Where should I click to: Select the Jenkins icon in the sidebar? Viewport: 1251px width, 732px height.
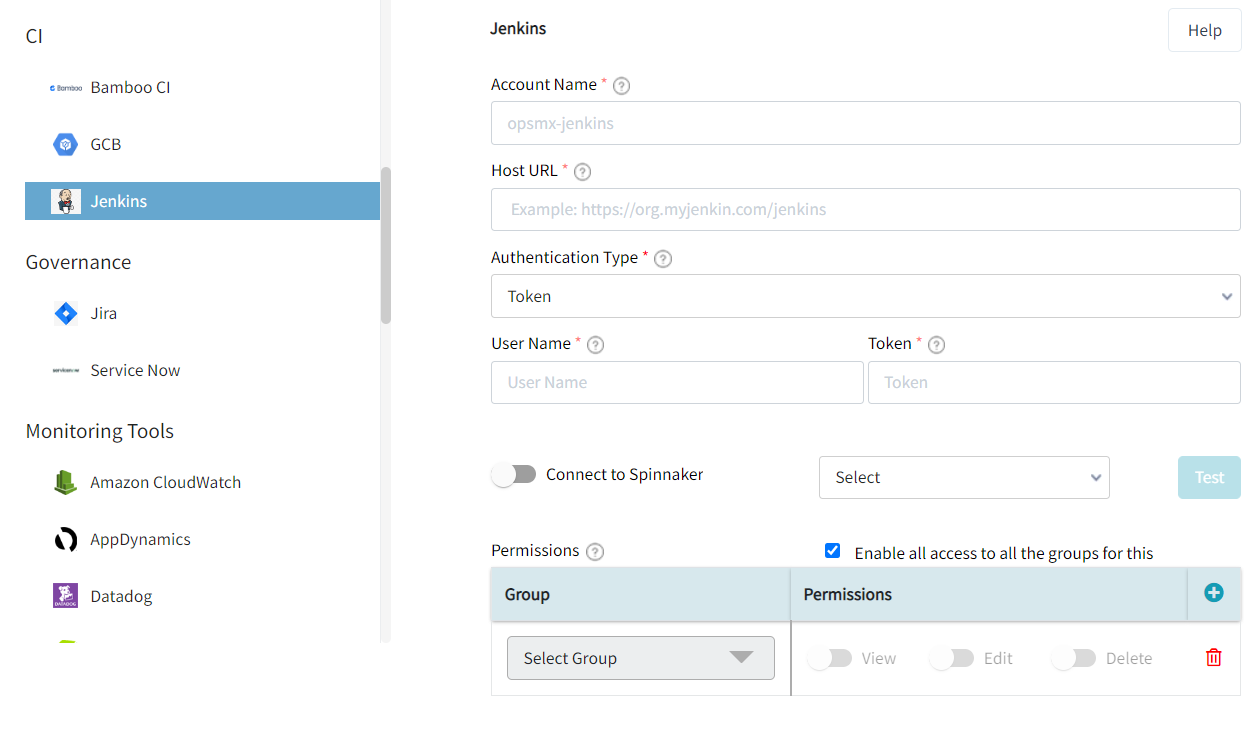[65, 200]
